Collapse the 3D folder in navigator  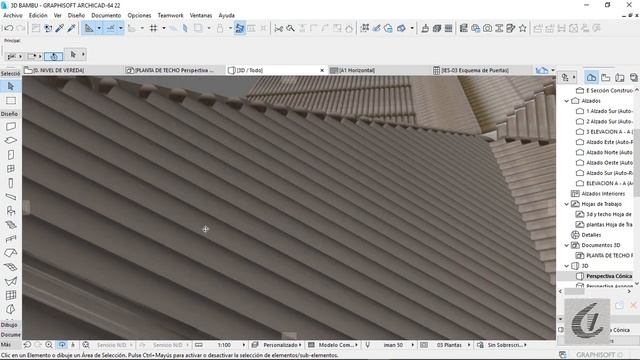tap(567, 266)
